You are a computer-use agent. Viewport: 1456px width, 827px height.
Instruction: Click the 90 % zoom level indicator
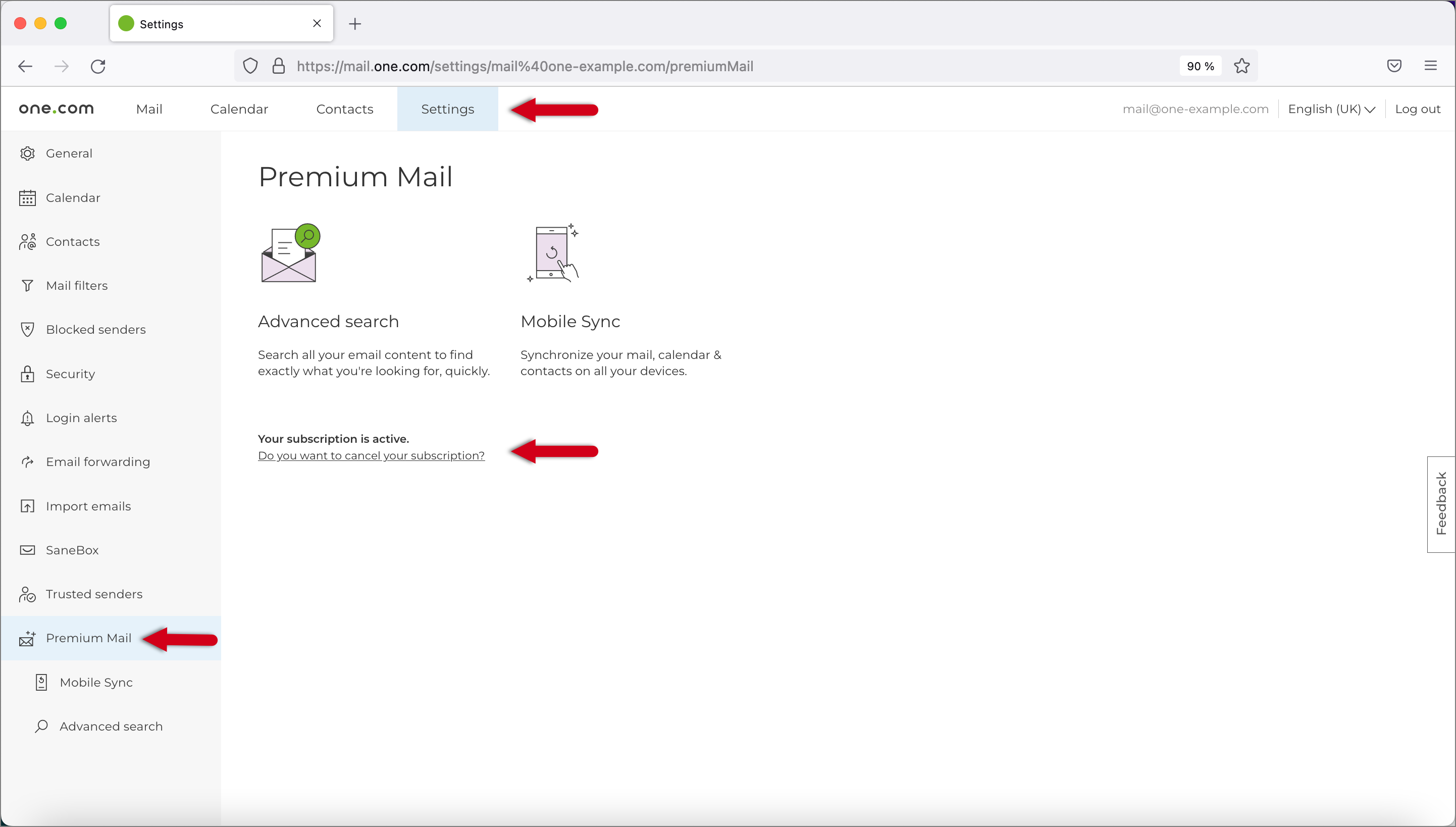point(1201,67)
